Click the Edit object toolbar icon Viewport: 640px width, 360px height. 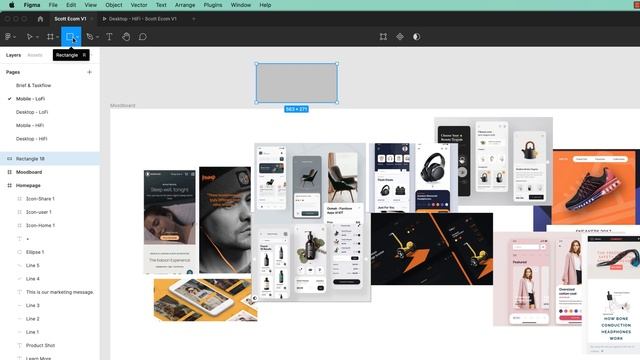[383, 37]
